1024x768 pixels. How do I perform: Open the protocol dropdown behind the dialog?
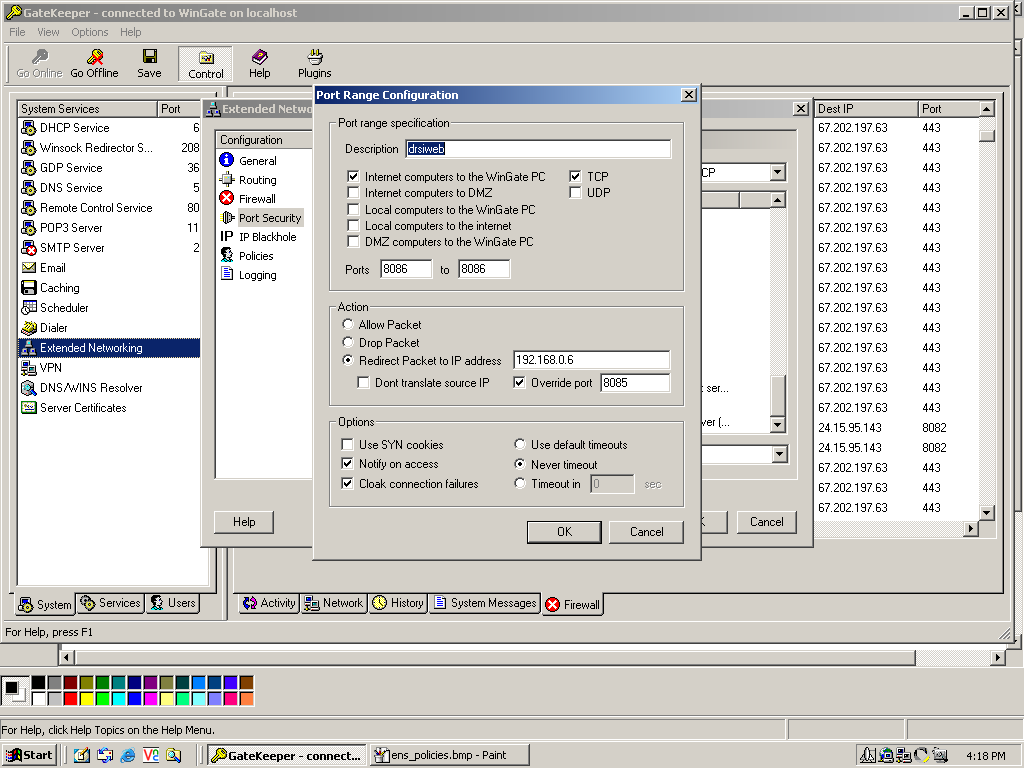777,172
